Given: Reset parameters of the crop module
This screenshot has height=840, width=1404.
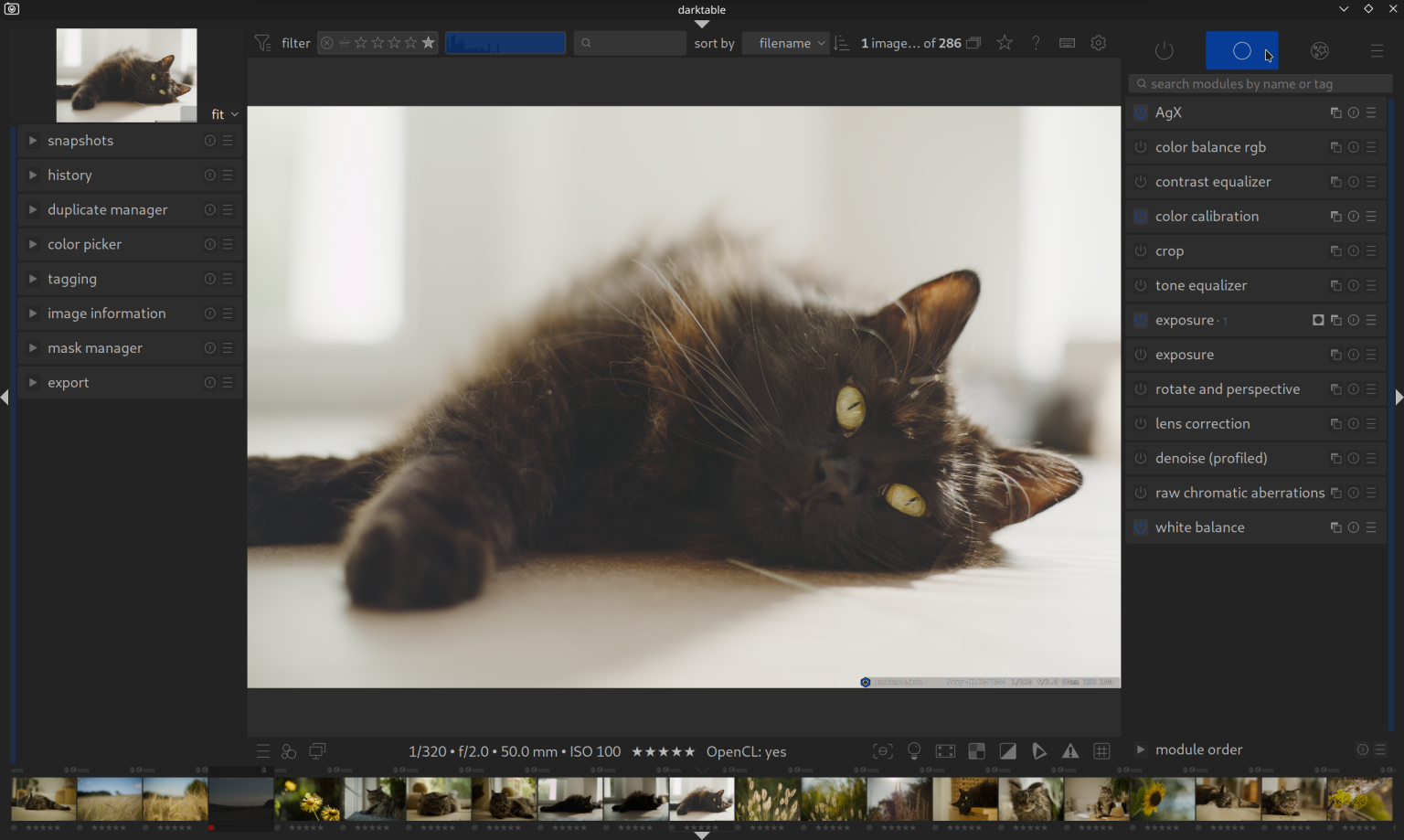Looking at the screenshot, I should pos(1353,250).
